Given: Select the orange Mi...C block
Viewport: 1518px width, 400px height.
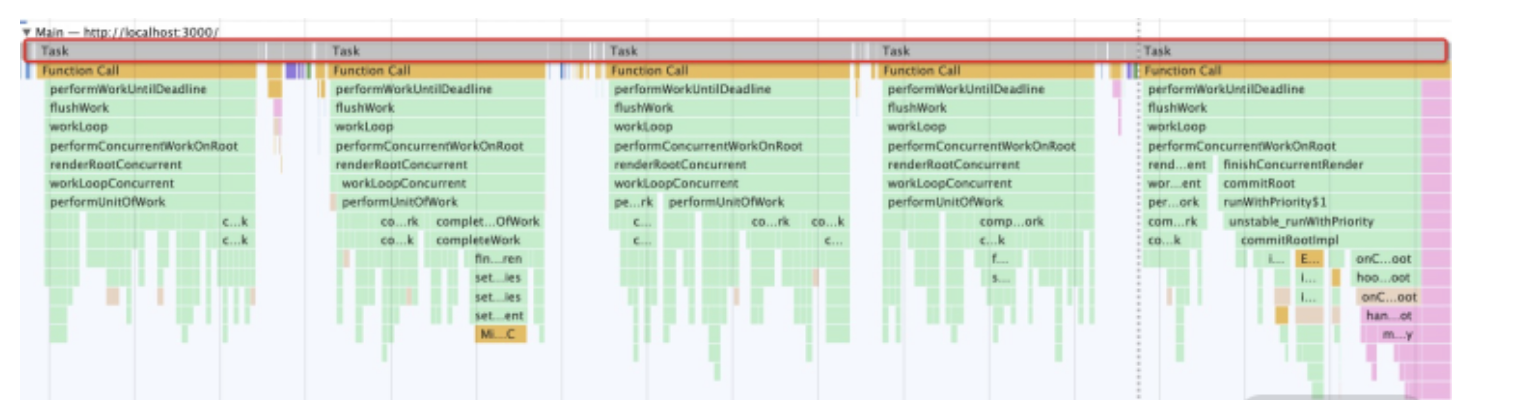Looking at the screenshot, I should click(x=498, y=335).
